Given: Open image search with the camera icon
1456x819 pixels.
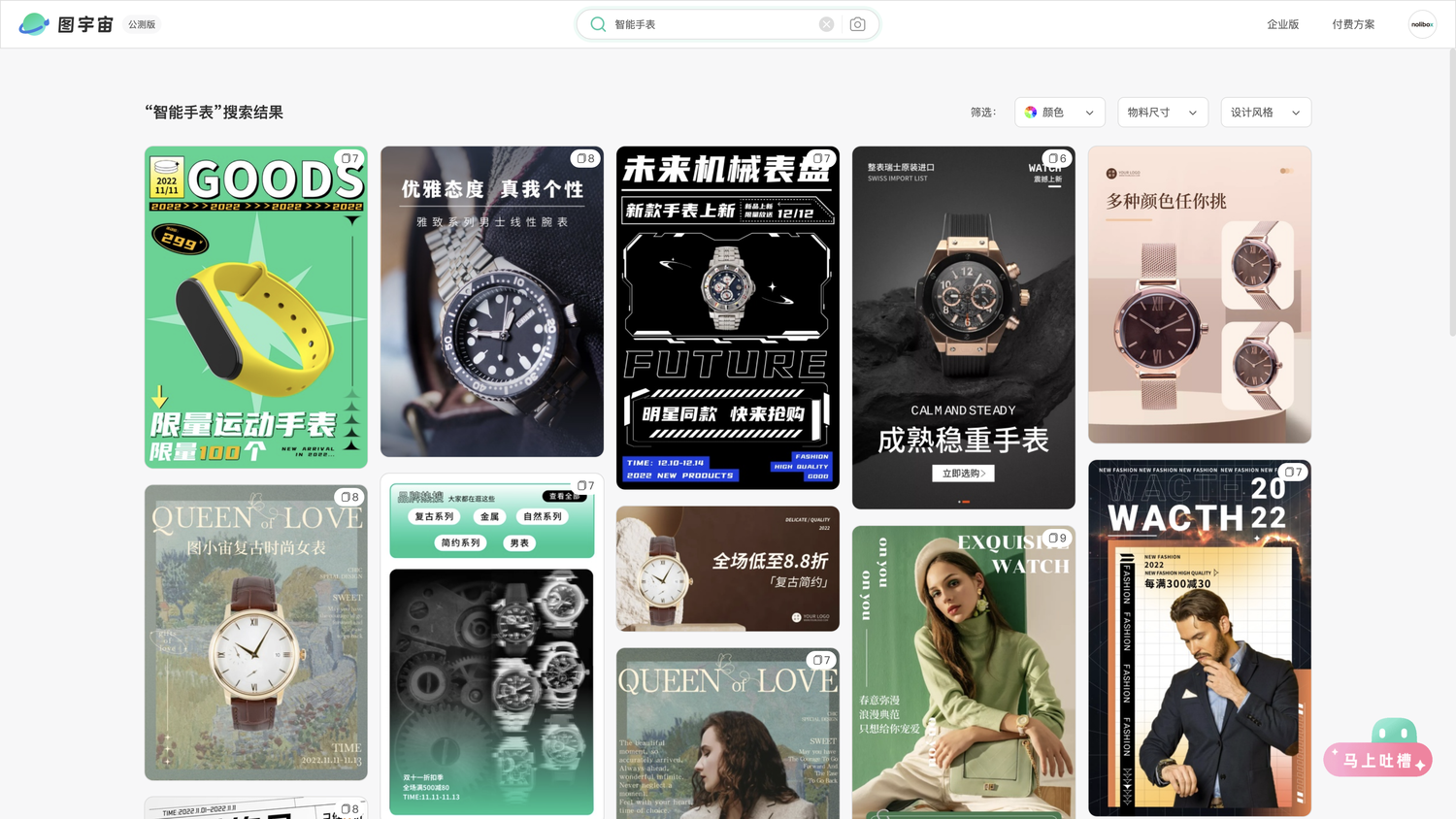Looking at the screenshot, I should pos(857,24).
